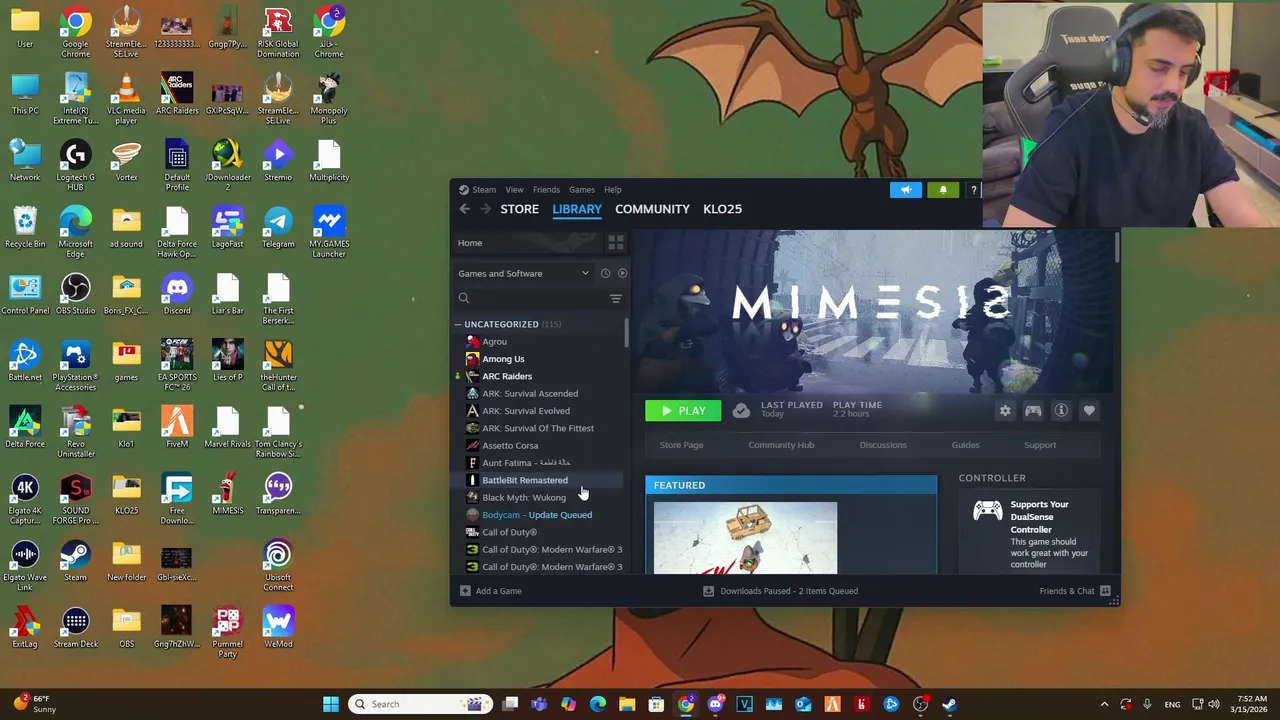Switch to the STORE tab

click(x=519, y=209)
